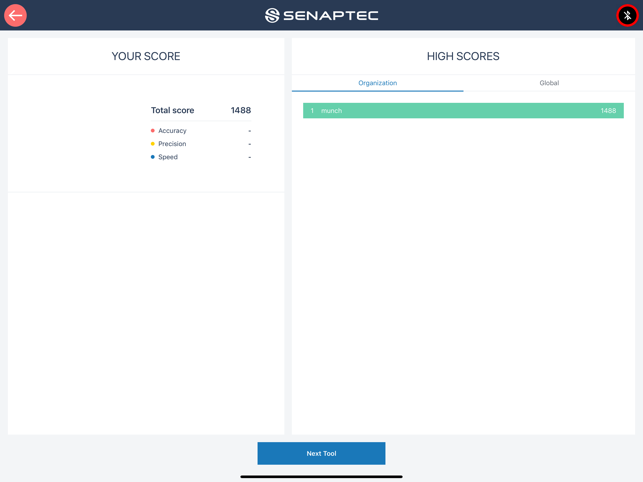Click the Total score label
Screen dimensions: 643x482
[x=173, y=110]
